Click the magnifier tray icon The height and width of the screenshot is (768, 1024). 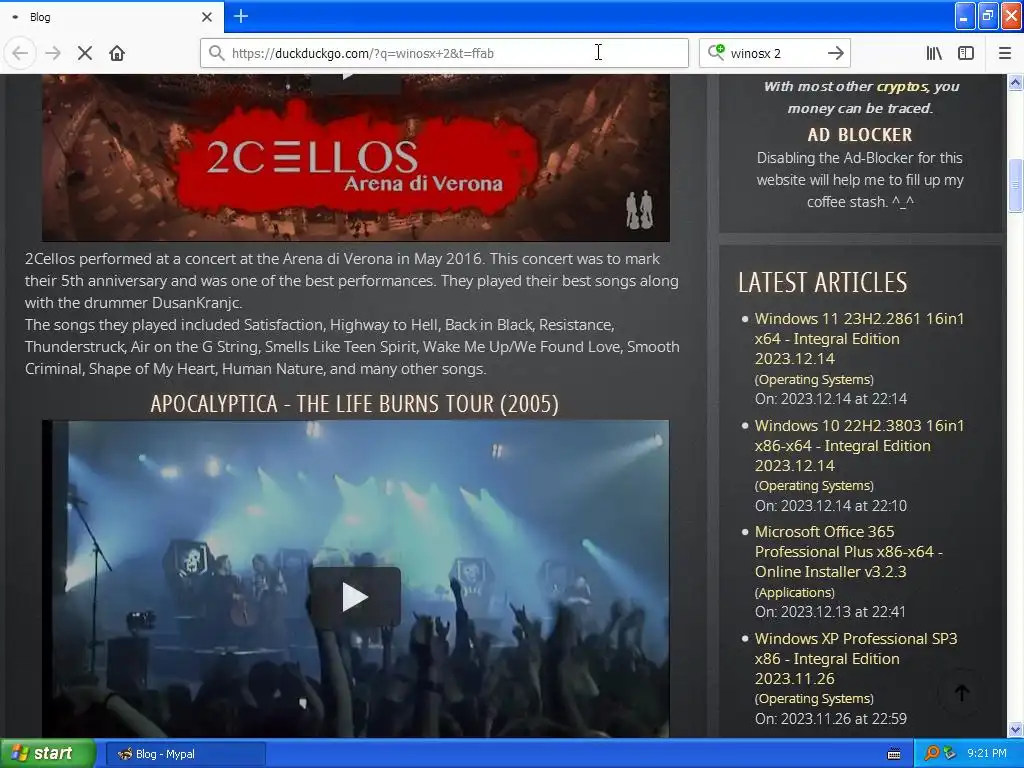(x=931, y=754)
